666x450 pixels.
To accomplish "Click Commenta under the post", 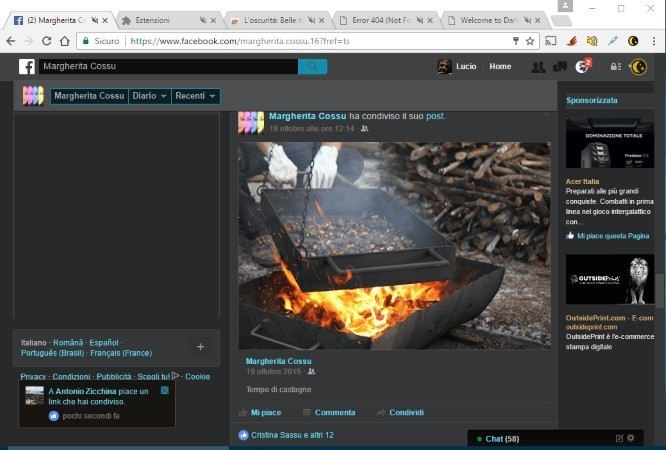I will pos(328,412).
